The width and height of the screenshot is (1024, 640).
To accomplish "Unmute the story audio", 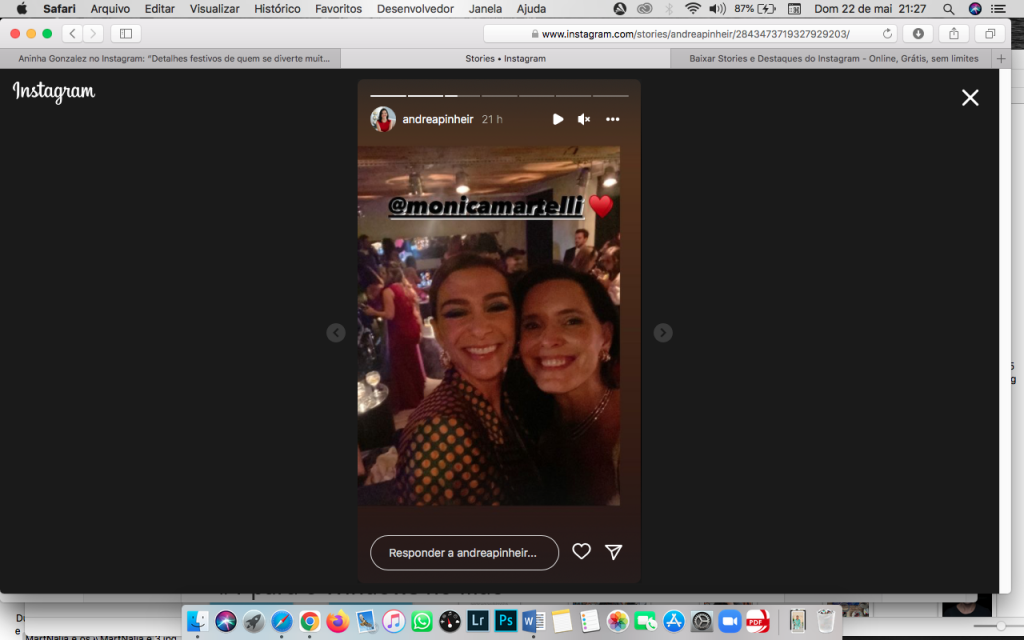I will (x=584, y=119).
